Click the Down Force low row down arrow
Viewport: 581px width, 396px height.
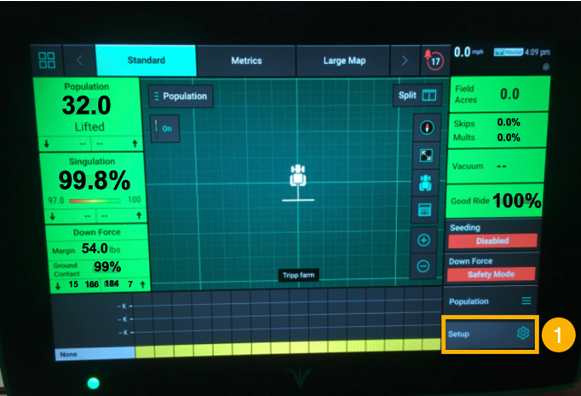click(58, 286)
